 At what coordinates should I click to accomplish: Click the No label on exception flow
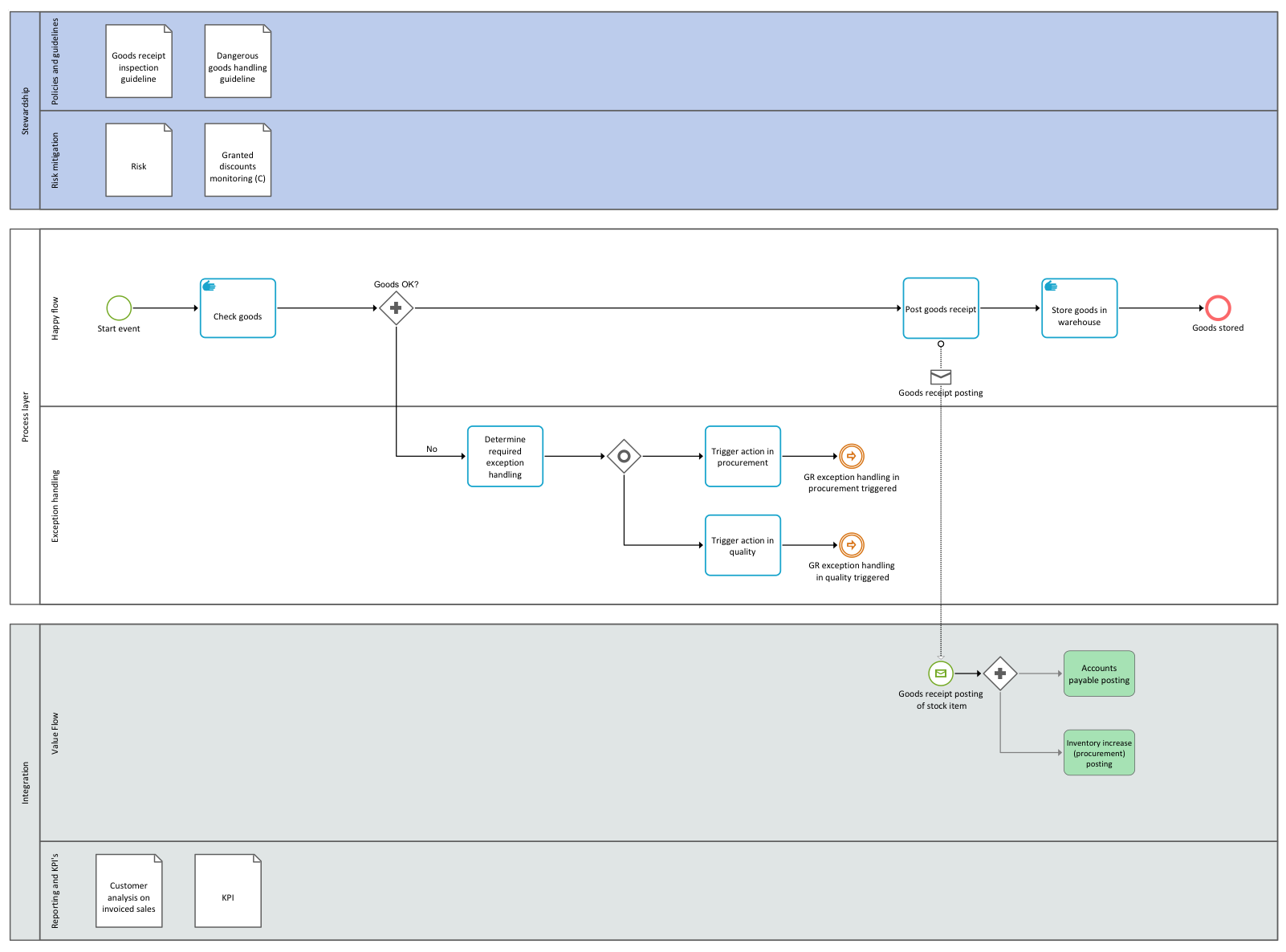pos(432,450)
